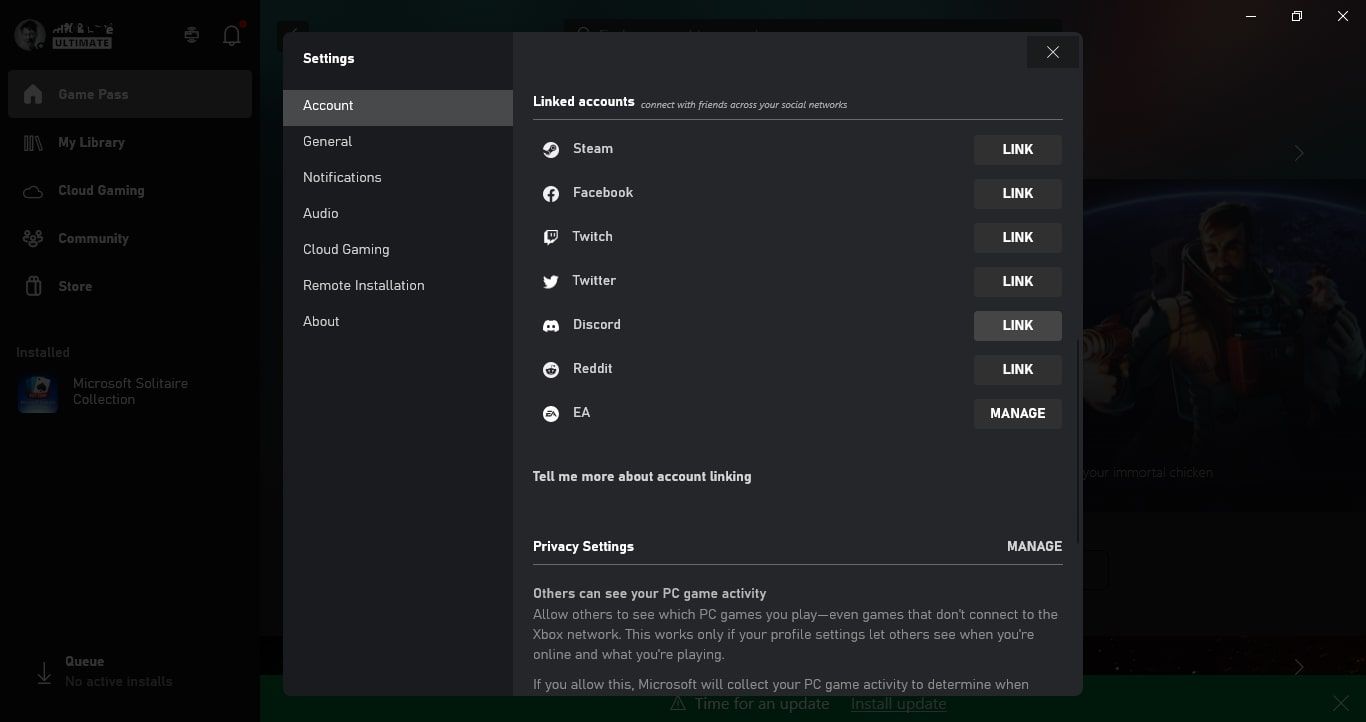
Task: Click the Cloud Gaming cloud icon
Action: point(33,191)
